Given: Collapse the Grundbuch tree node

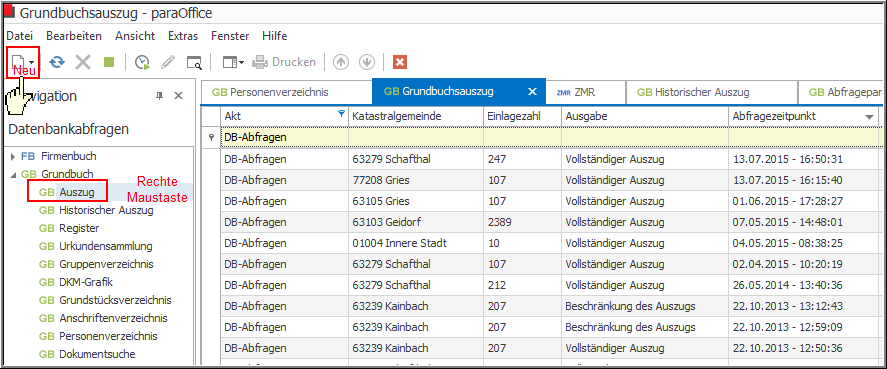Looking at the screenshot, I should (x=13, y=174).
